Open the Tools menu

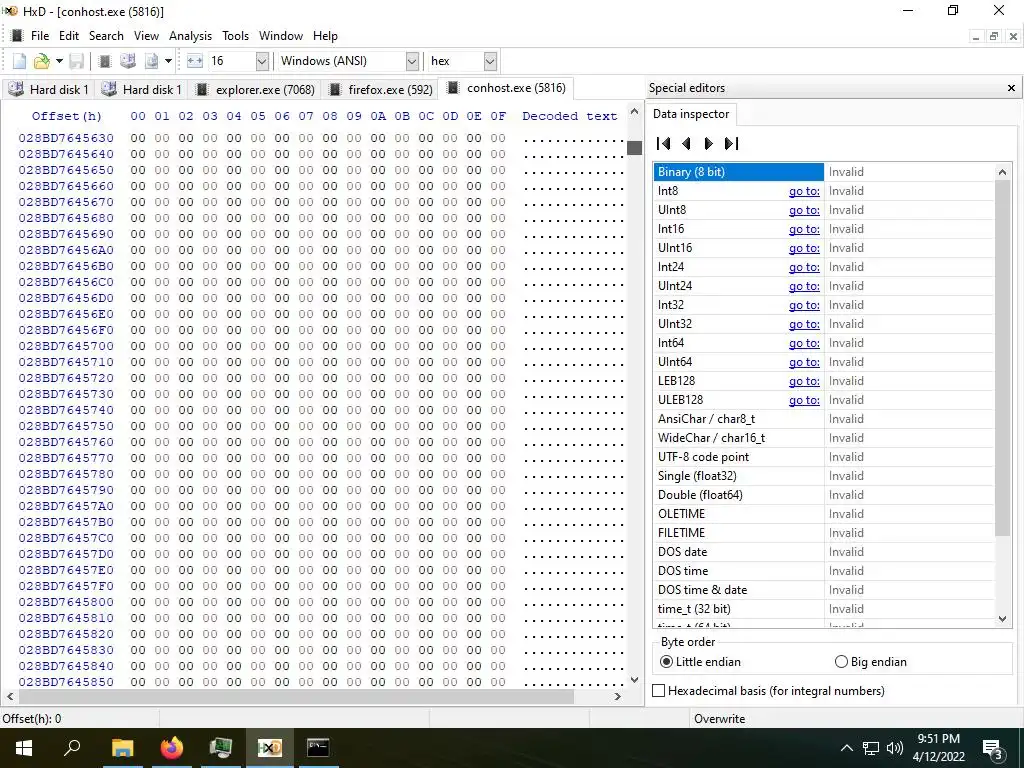point(235,36)
